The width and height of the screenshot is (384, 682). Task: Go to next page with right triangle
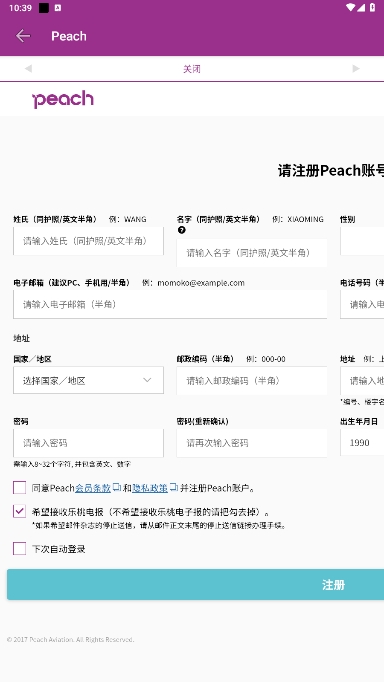[x=356, y=68]
